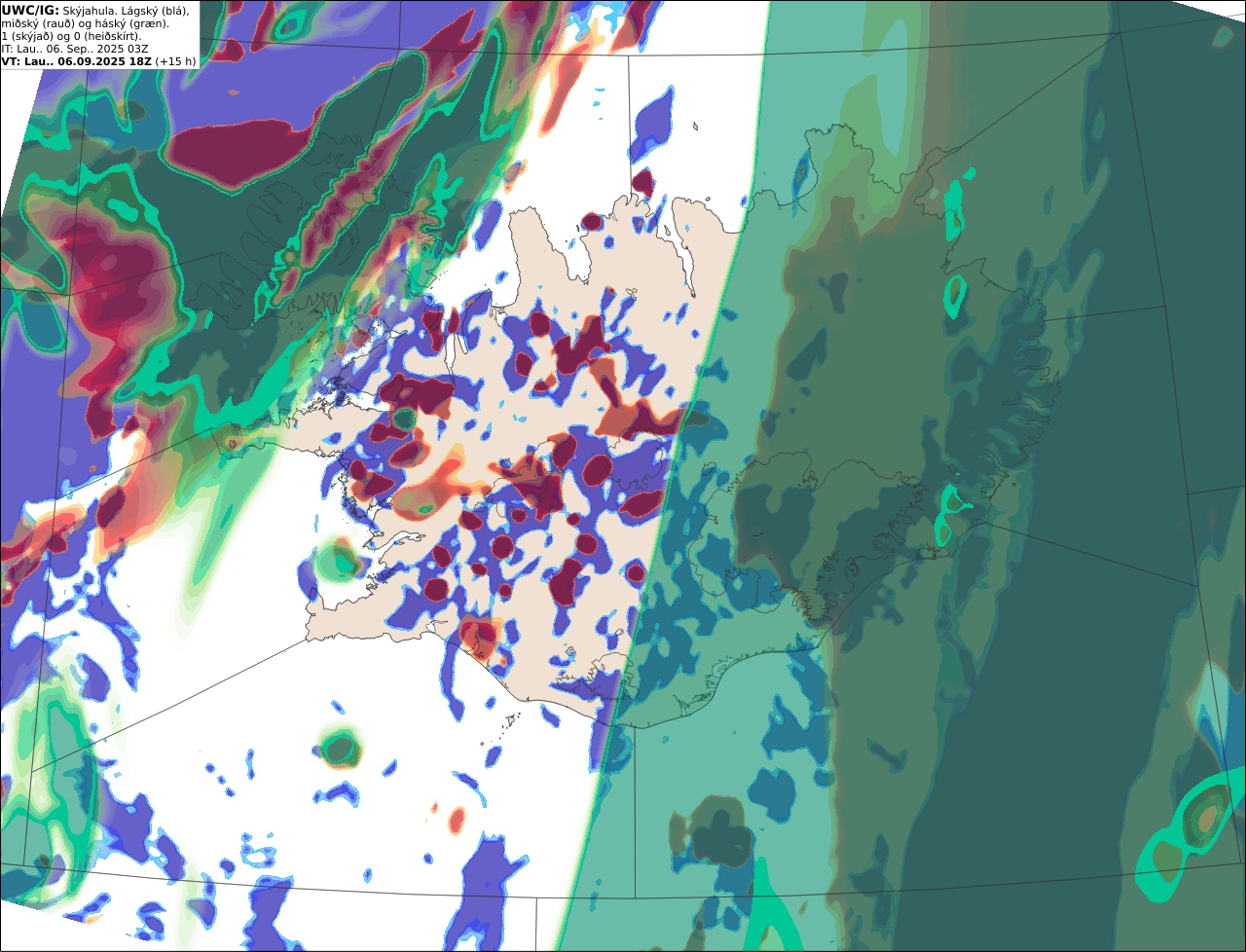
Task: Click the "VT: Lau.. 06.09.2025 18Z" valid time
Action: click(x=76, y=61)
